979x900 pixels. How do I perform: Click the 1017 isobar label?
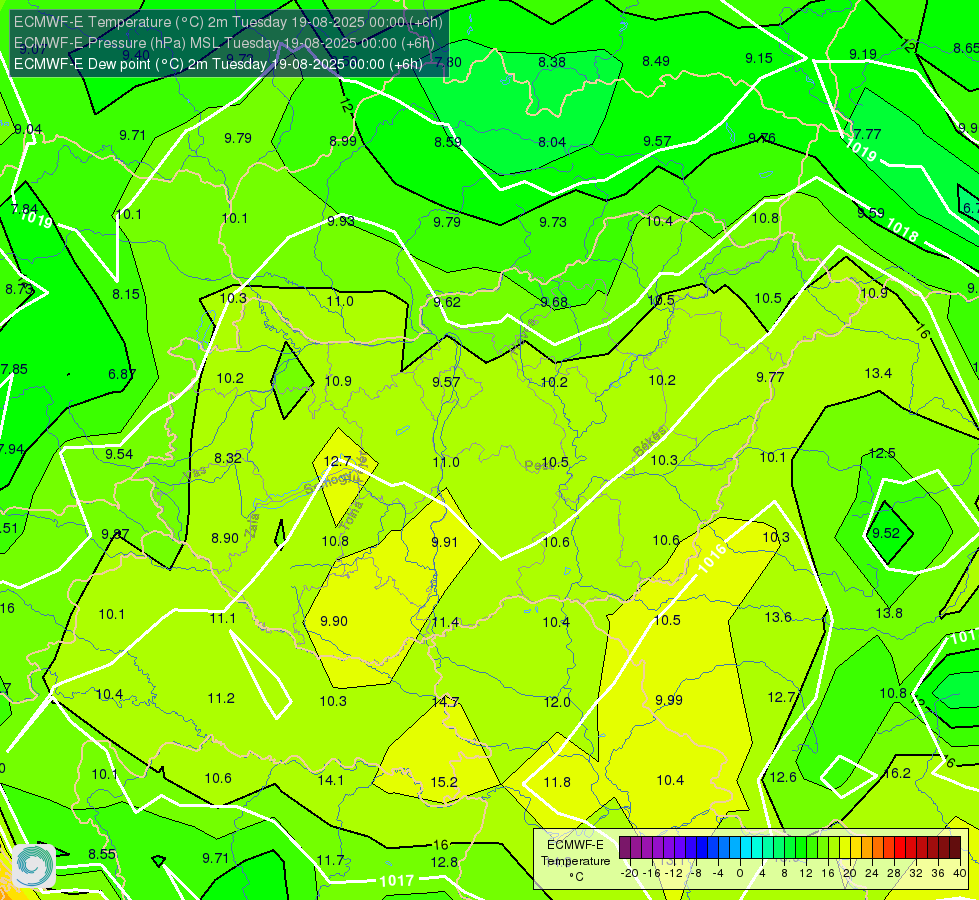396,881
